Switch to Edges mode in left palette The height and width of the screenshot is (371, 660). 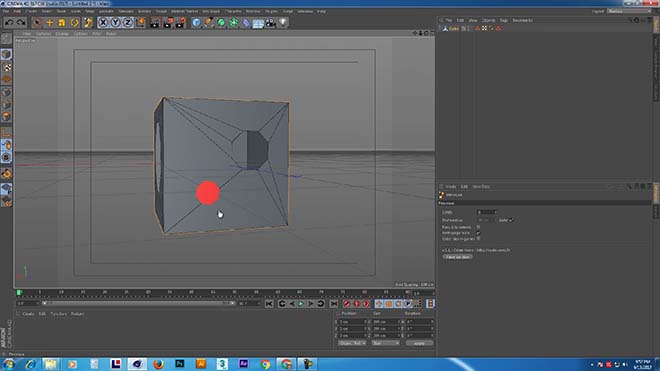6,104
